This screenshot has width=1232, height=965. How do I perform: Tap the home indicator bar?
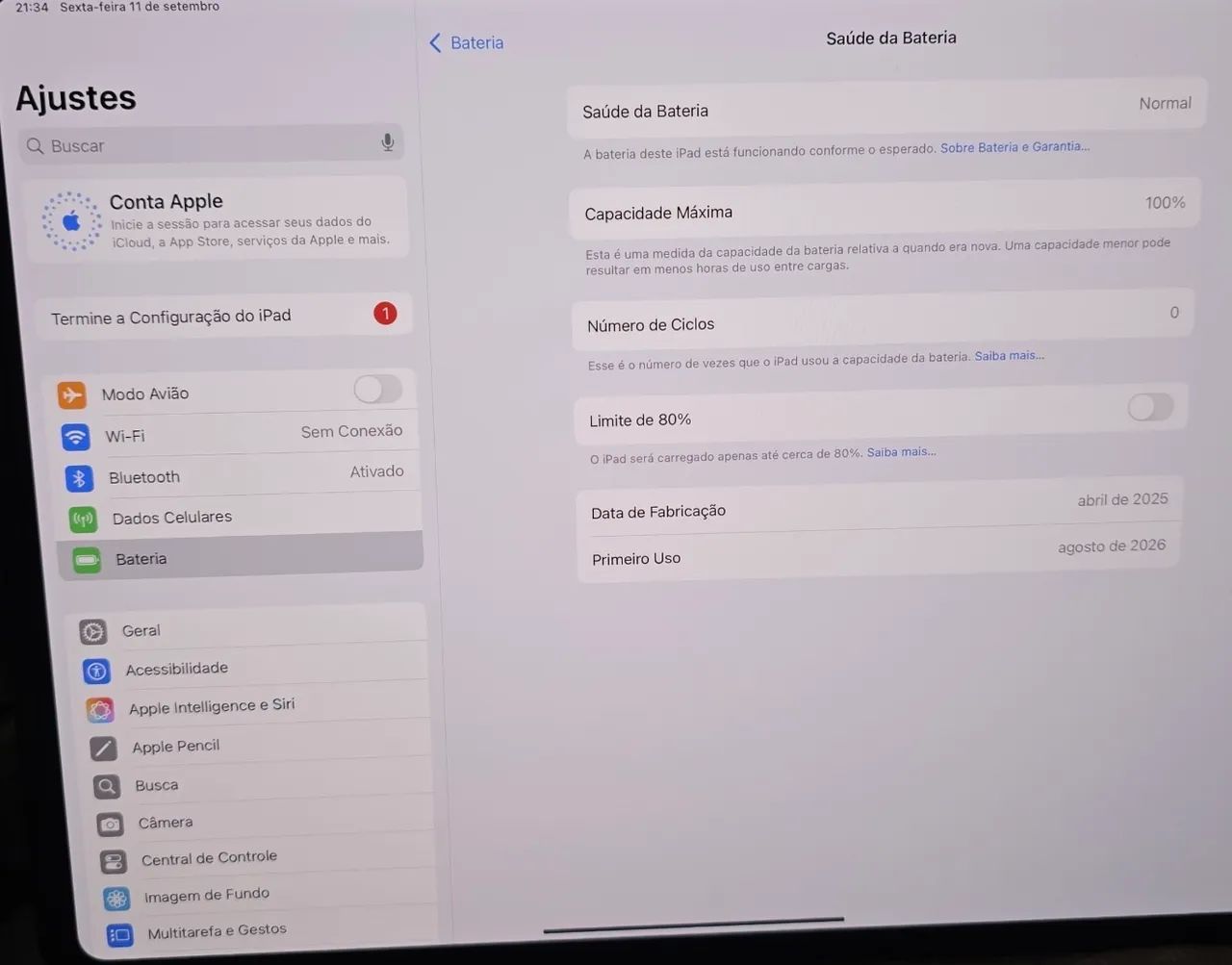pos(693,925)
